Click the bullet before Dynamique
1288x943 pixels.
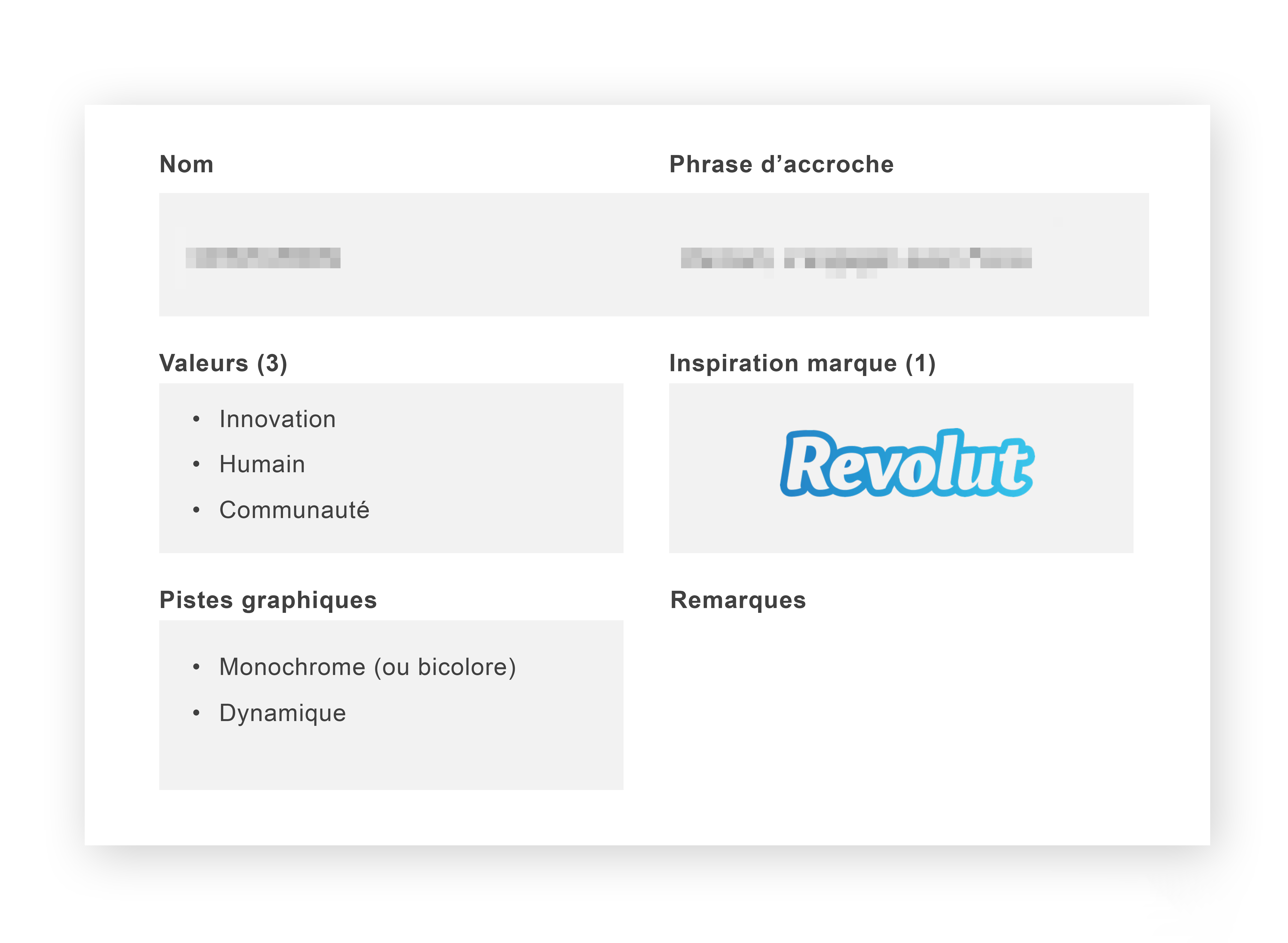196,712
